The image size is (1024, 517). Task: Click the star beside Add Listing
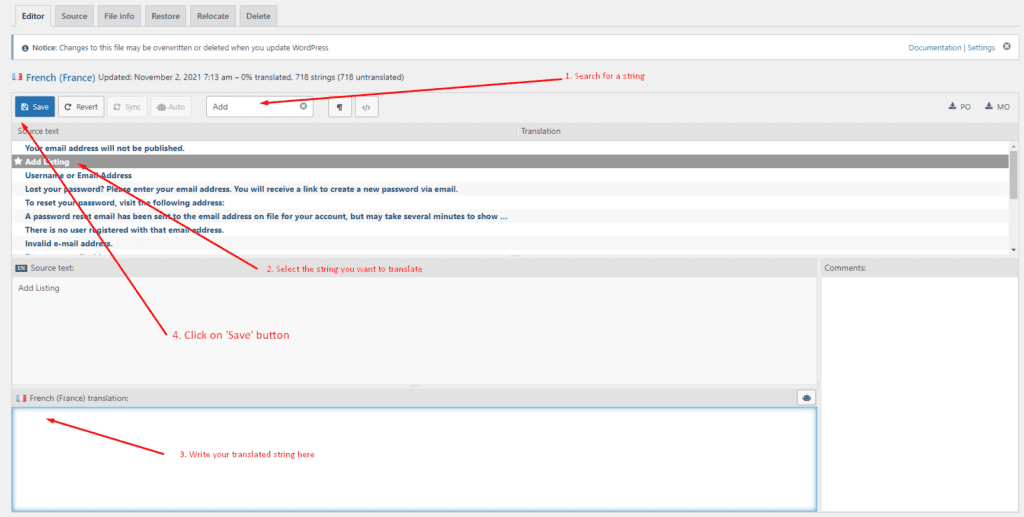pyautogui.click(x=18, y=162)
